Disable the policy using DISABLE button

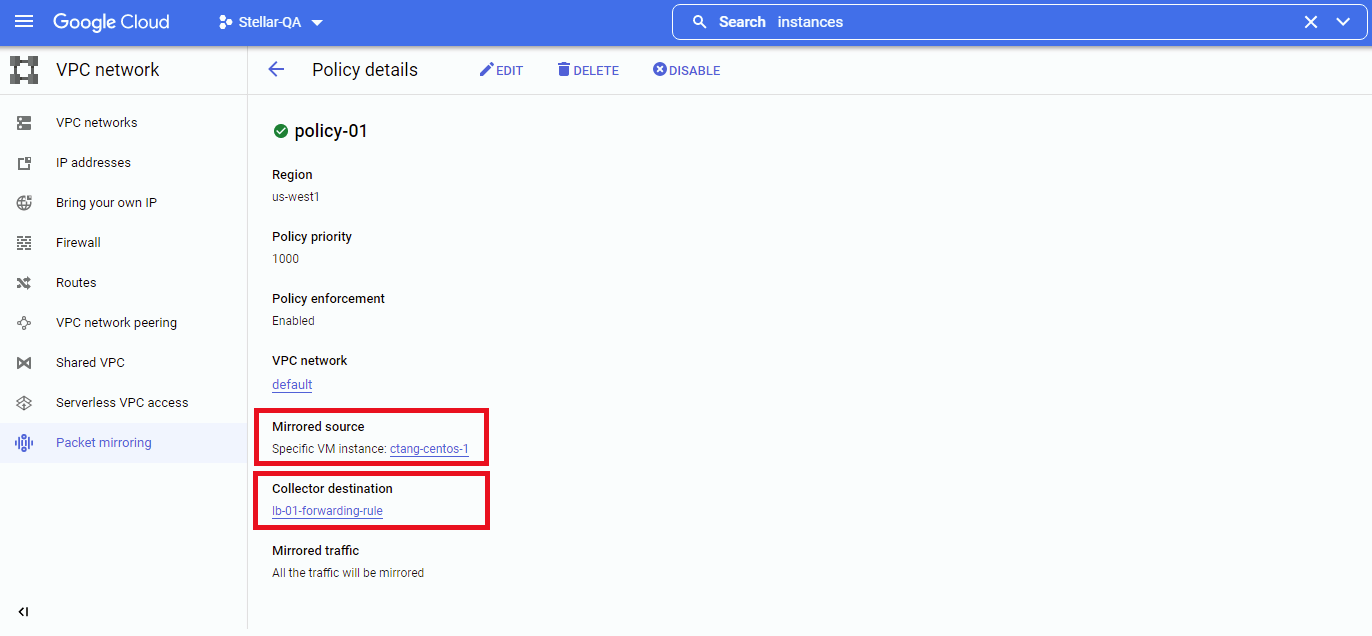[x=686, y=70]
